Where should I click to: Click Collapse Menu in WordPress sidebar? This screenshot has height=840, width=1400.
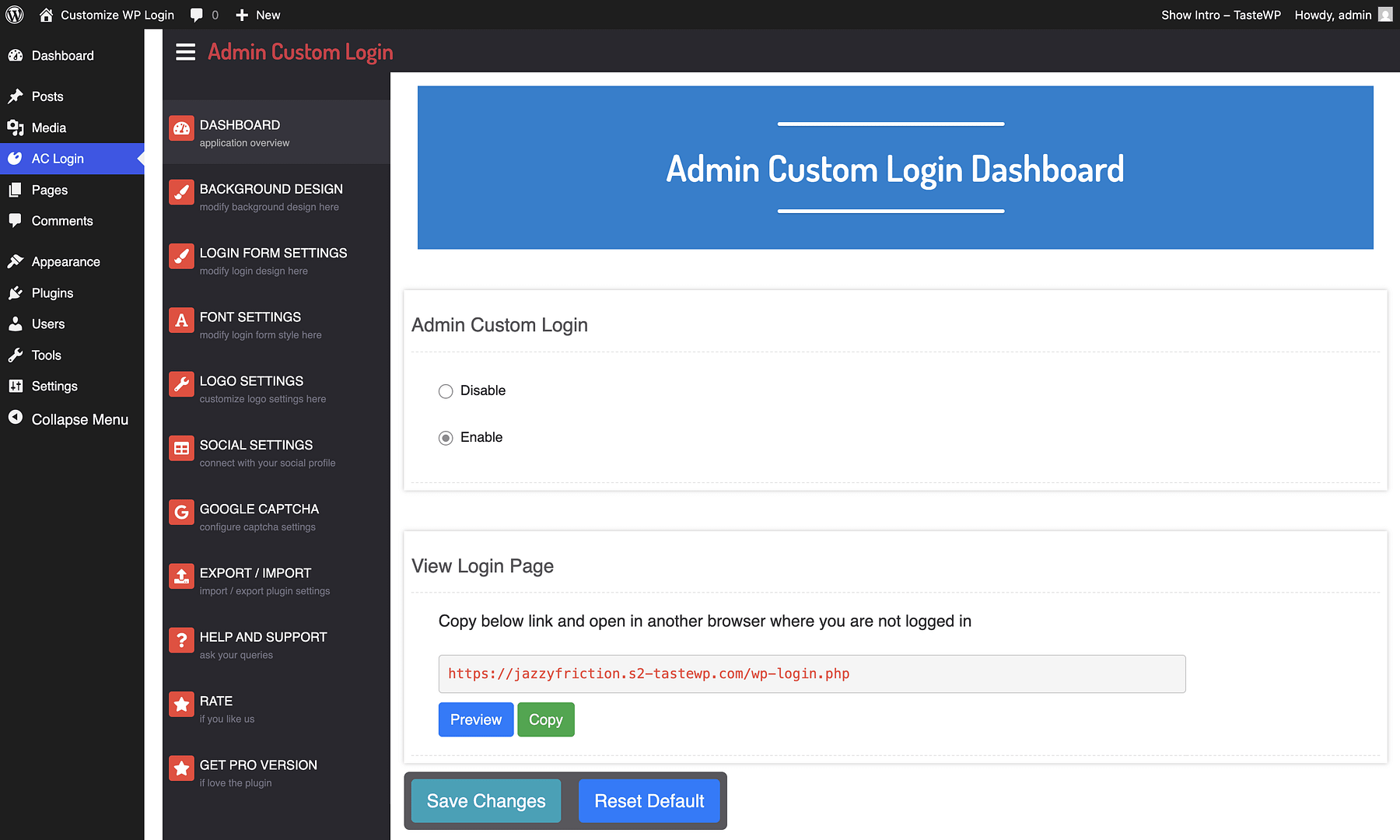click(x=79, y=419)
